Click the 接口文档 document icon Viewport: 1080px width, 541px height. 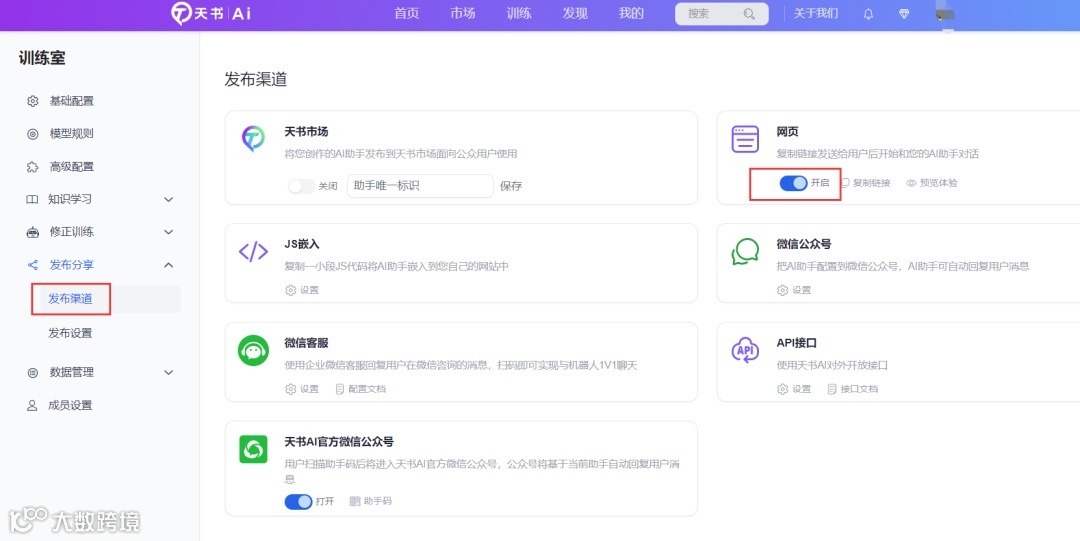(x=831, y=389)
